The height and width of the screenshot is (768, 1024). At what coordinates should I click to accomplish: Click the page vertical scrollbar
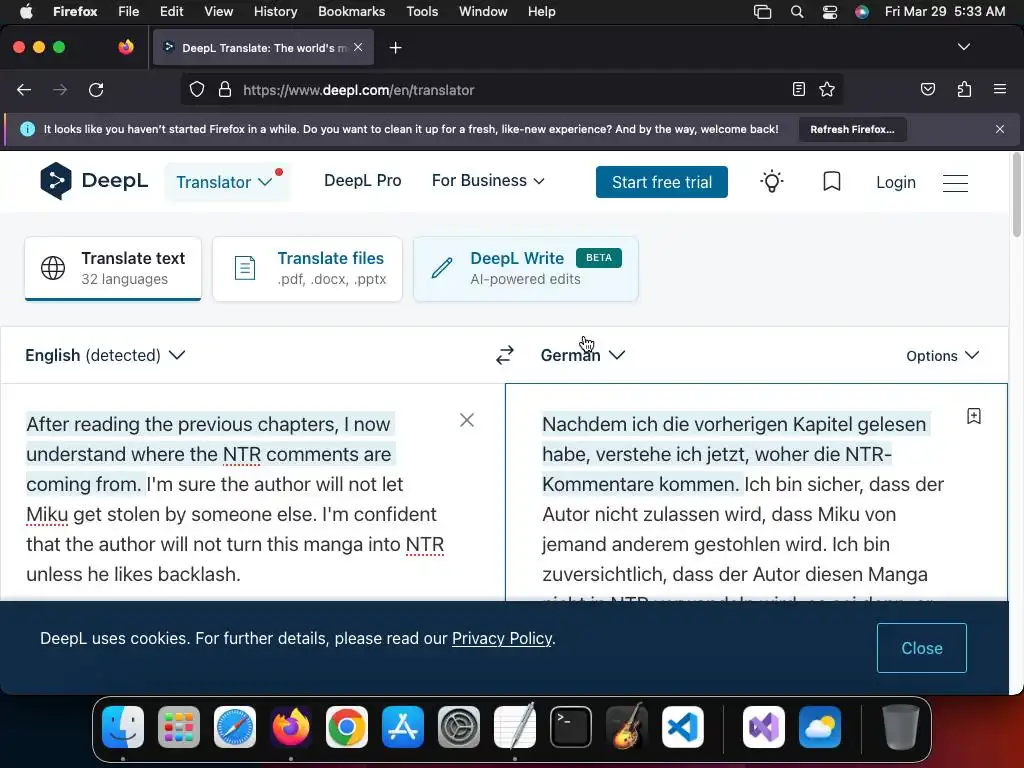click(x=1016, y=196)
